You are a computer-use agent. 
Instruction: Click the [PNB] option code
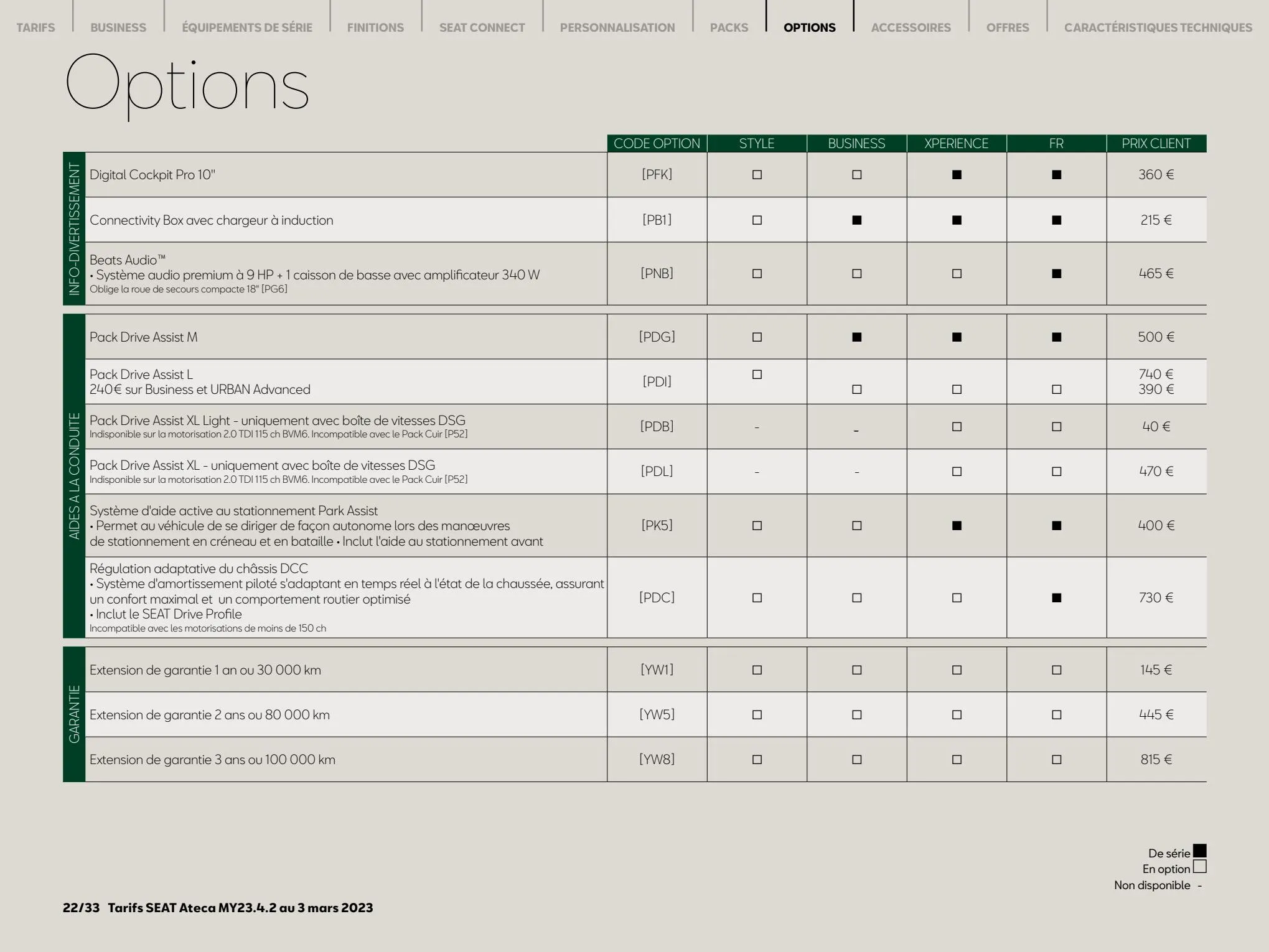[657, 274]
